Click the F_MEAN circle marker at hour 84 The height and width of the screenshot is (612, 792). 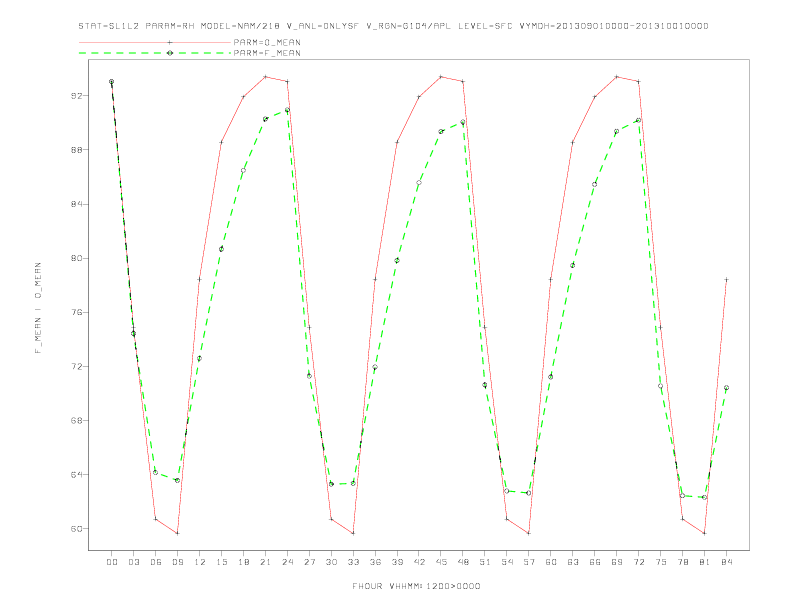(726, 388)
